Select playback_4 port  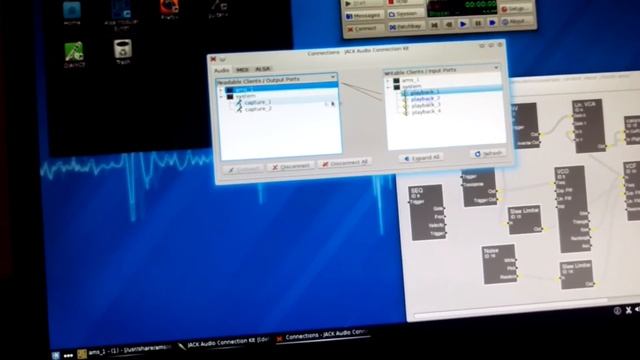[426, 111]
